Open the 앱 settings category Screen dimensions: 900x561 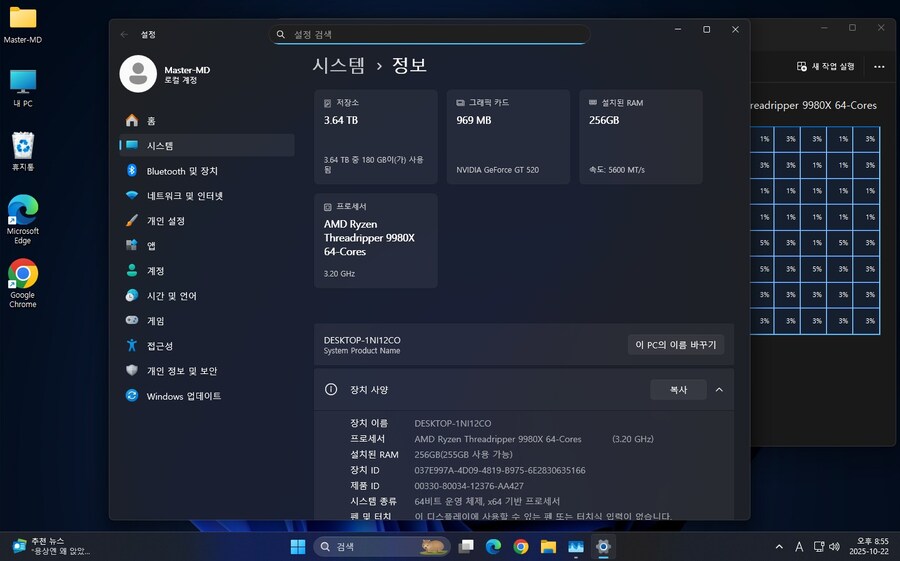207,246
